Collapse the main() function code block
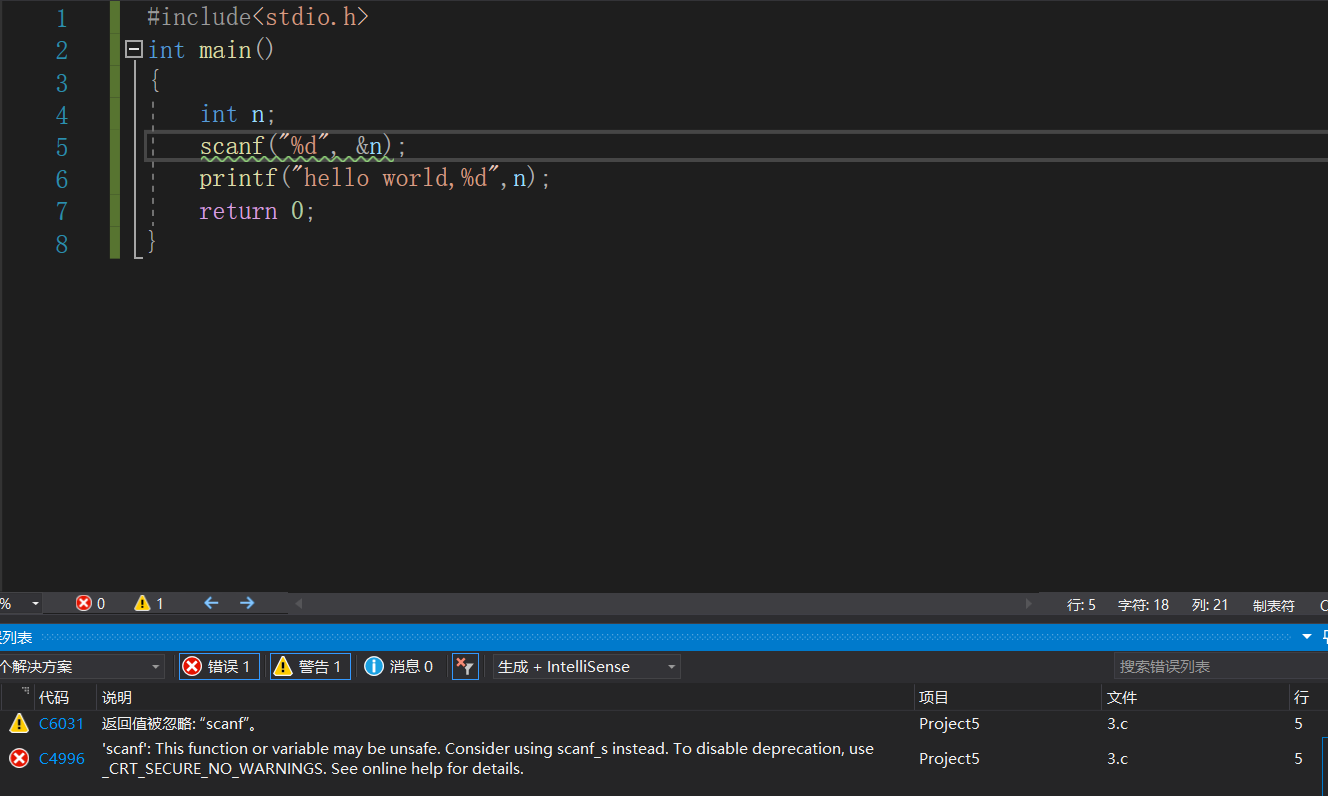The image size is (1328, 796). [x=134, y=49]
